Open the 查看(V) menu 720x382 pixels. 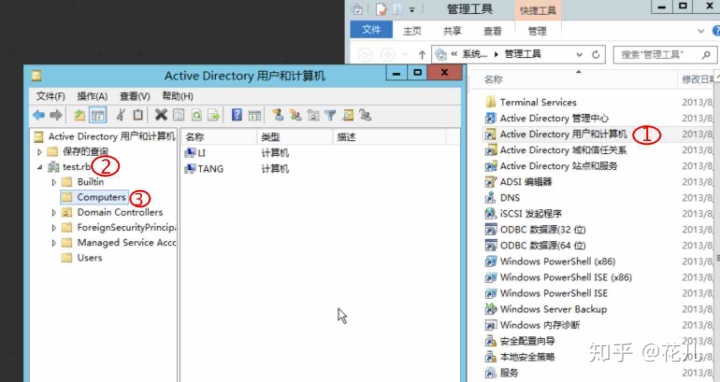tap(135, 96)
